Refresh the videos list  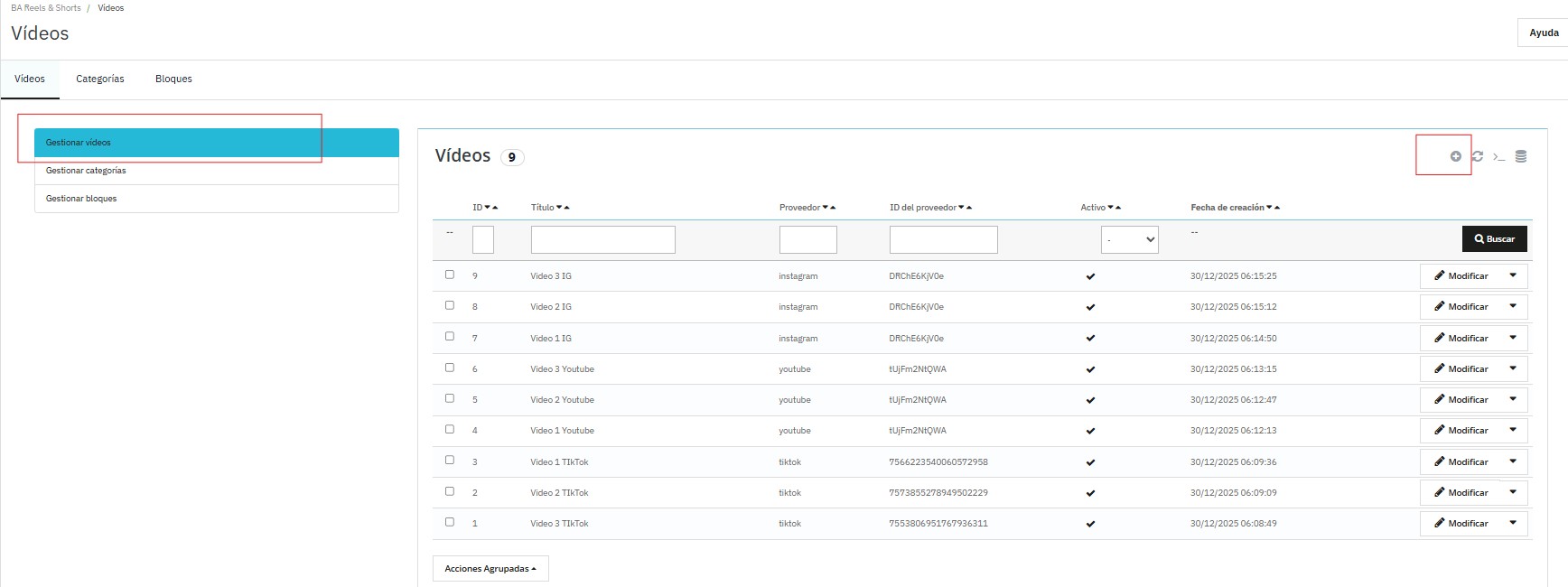pos(1478,156)
